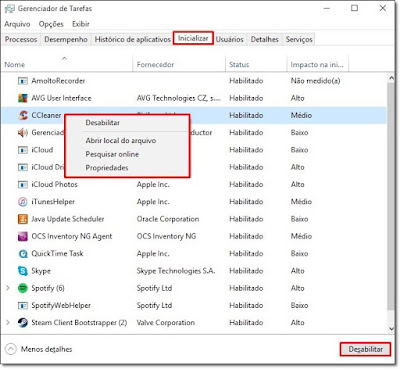Choose Desabilitar in the context menu

point(103,123)
